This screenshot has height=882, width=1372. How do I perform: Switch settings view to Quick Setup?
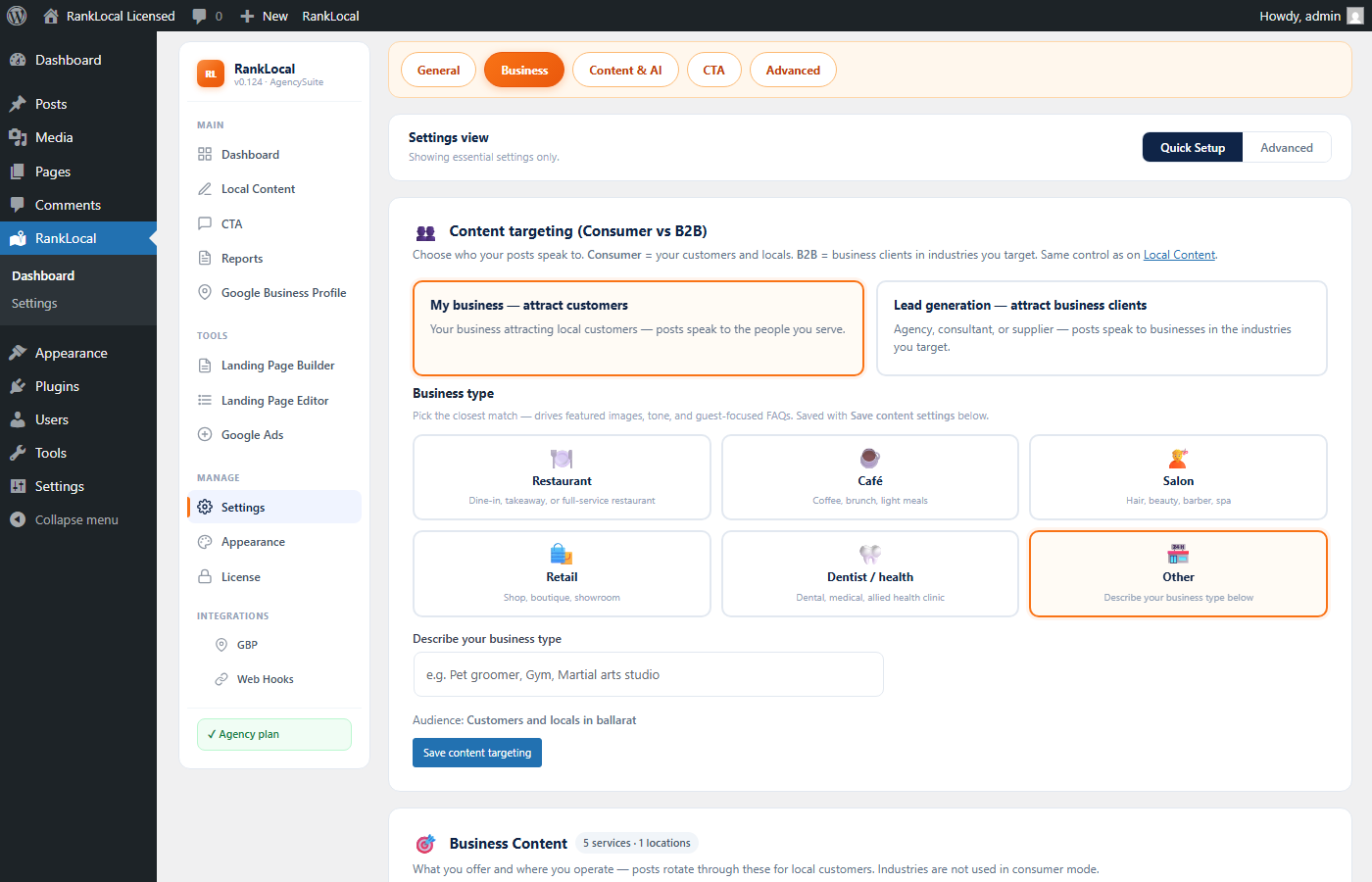(x=1193, y=147)
